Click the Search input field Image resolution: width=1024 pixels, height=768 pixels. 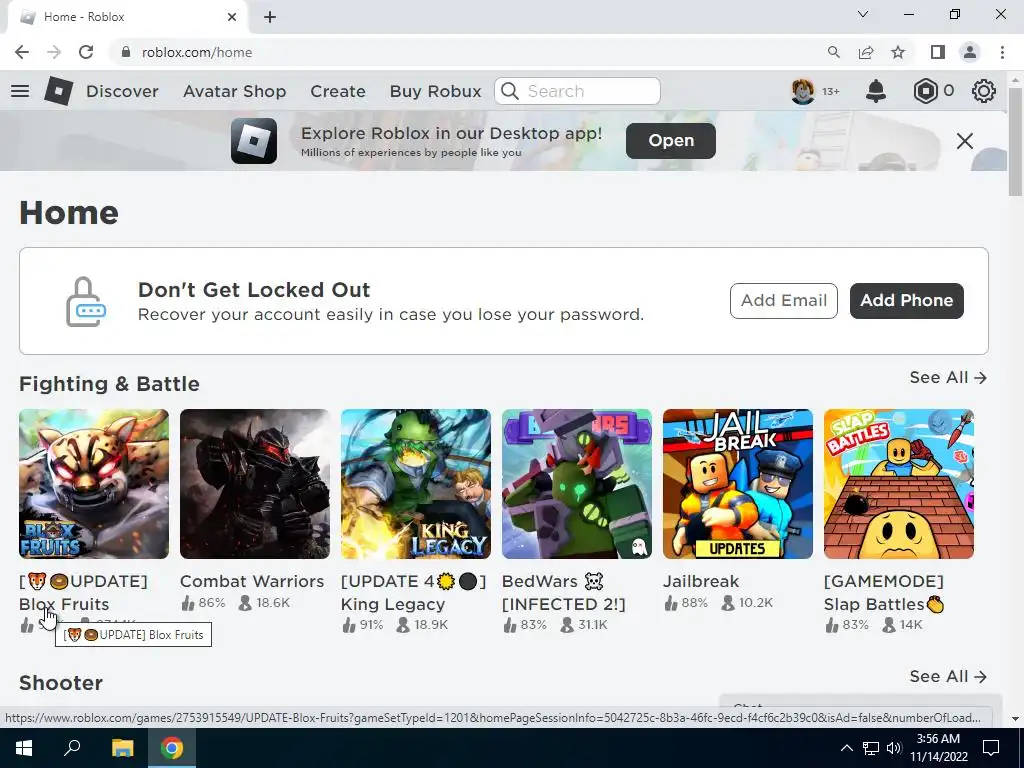(577, 91)
